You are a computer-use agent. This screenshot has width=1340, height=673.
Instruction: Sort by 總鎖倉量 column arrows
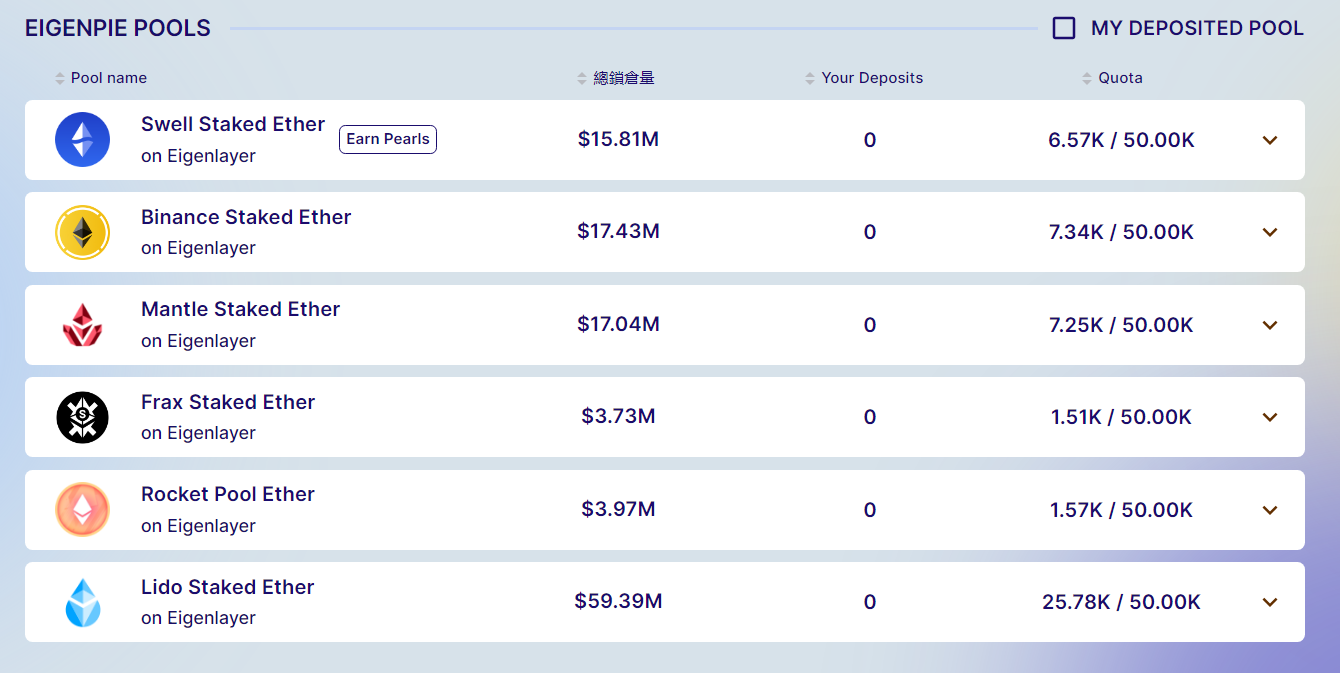(583, 78)
